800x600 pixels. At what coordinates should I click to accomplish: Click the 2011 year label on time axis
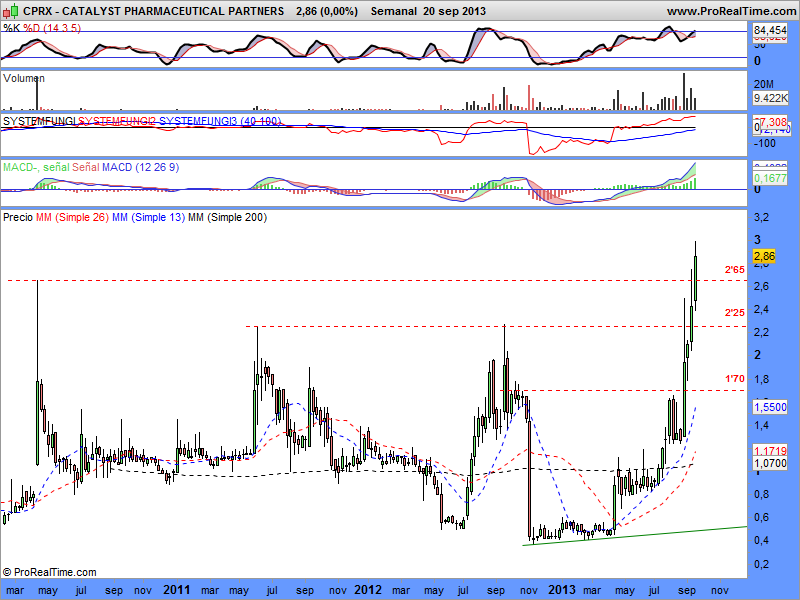click(177, 590)
